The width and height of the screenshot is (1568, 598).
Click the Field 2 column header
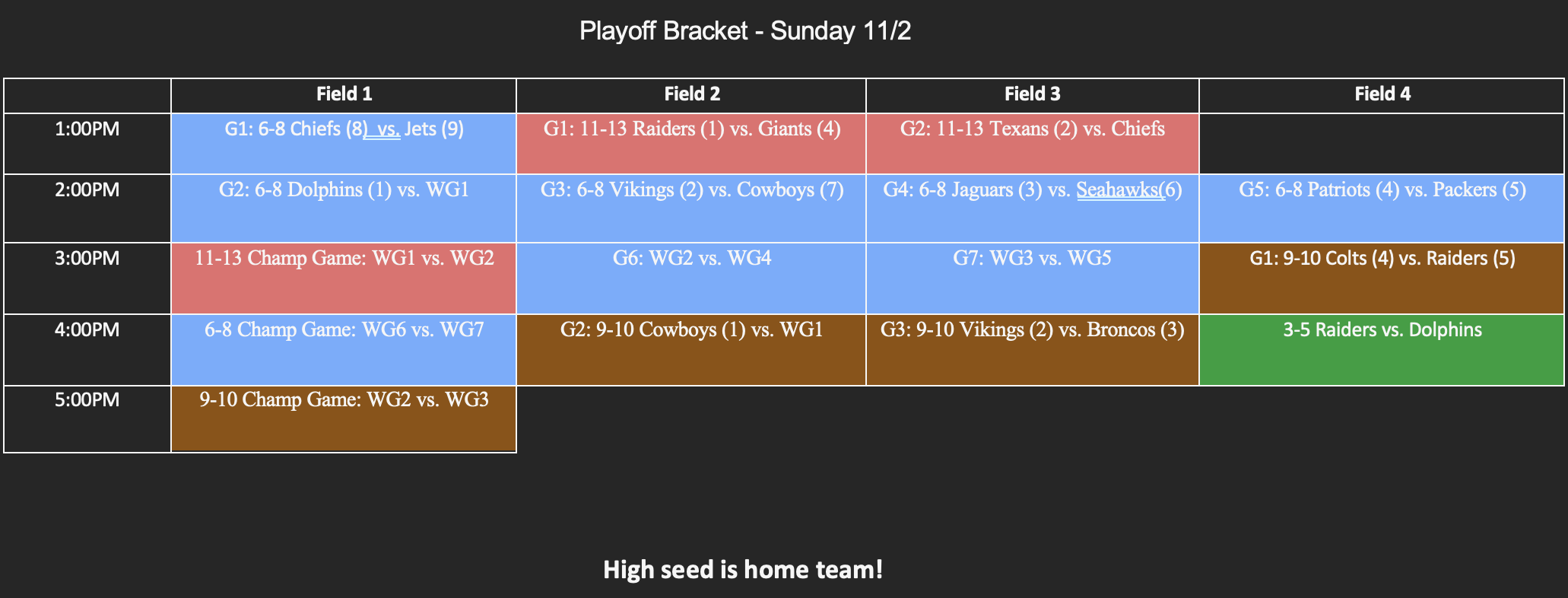(691, 94)
